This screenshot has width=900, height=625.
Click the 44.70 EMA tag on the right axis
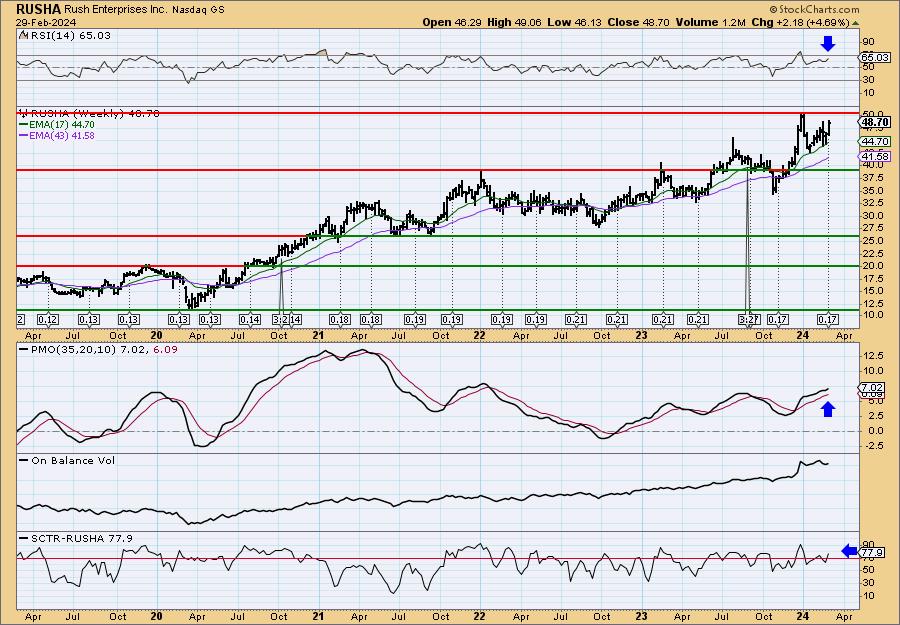coord(875,141)
